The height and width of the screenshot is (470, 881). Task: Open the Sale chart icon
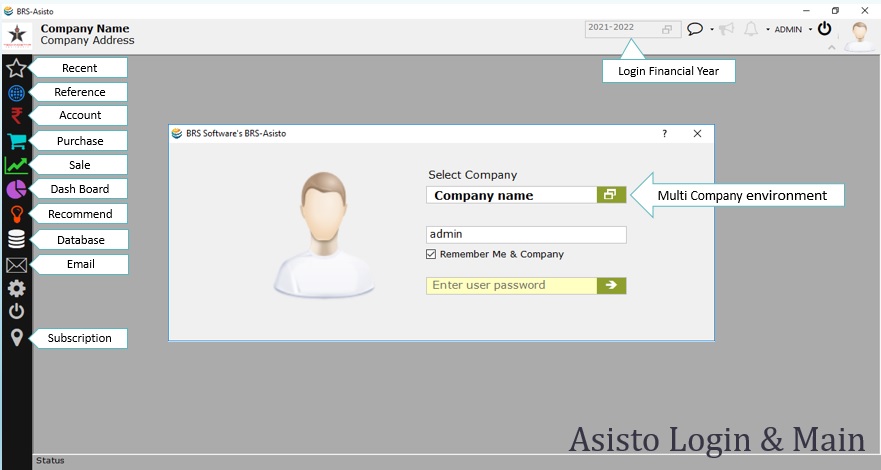coord(16,165)
